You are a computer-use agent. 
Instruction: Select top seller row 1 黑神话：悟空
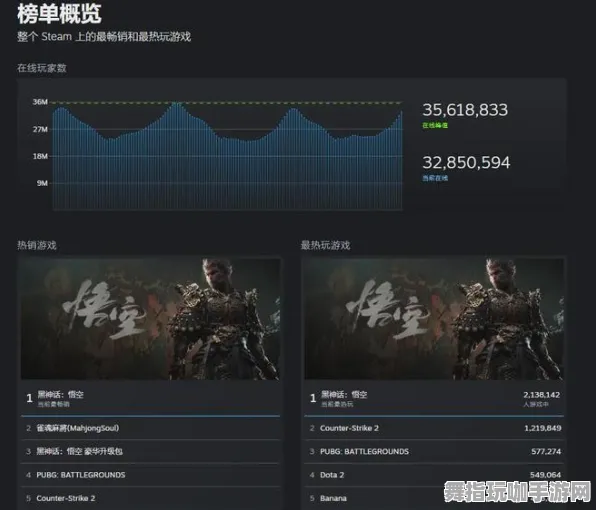pos(150,398)
